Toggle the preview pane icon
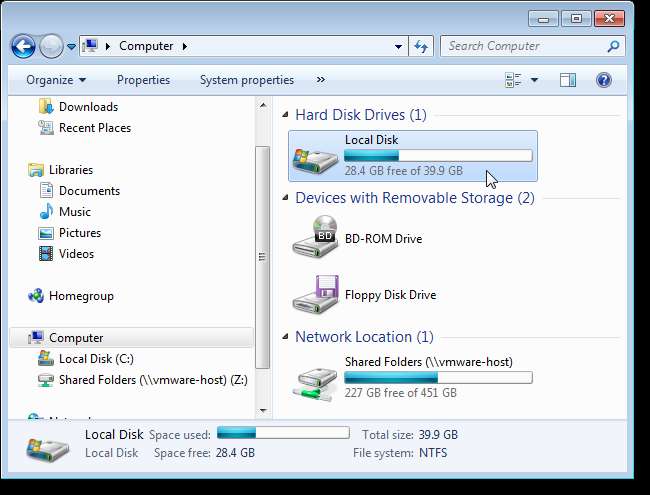This screenshot has height=495, width=650. [x=568, y=80]
